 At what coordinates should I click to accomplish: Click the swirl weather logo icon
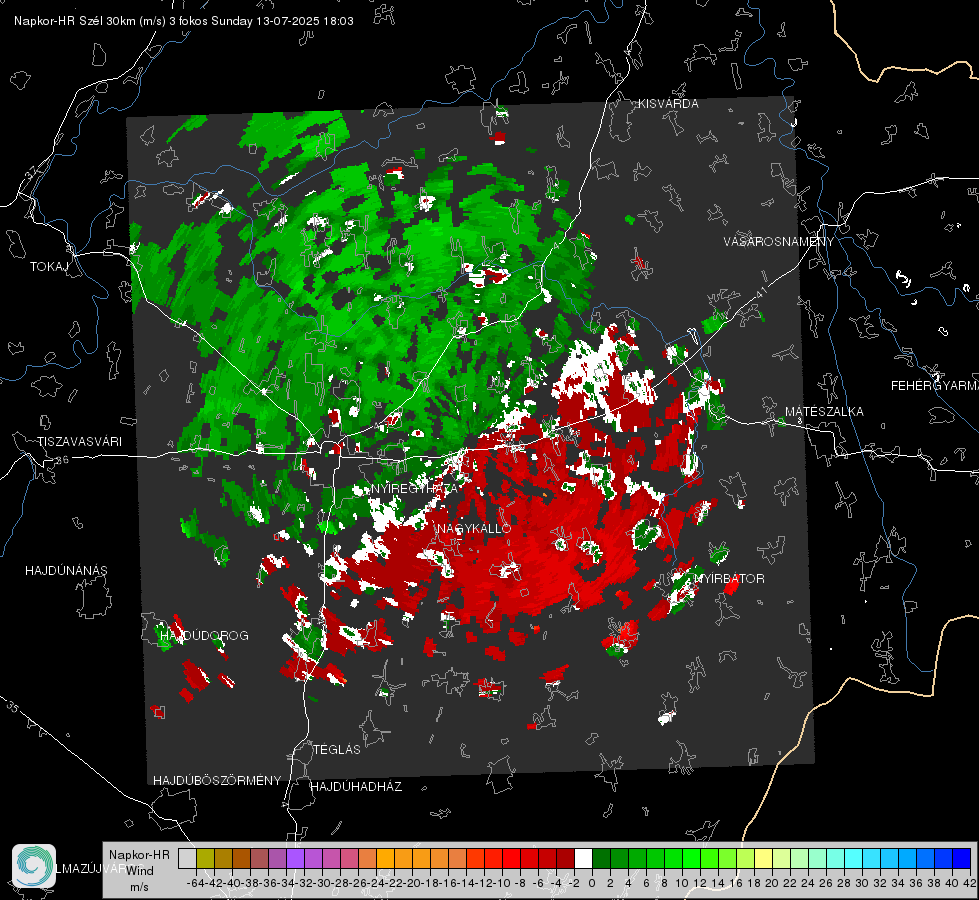tap(34, 866)
